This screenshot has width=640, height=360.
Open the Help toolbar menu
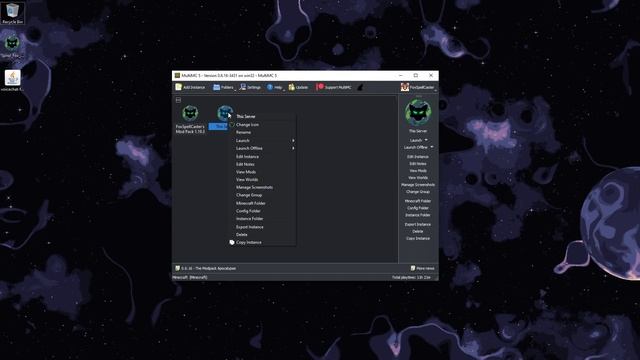click(275, 87)
